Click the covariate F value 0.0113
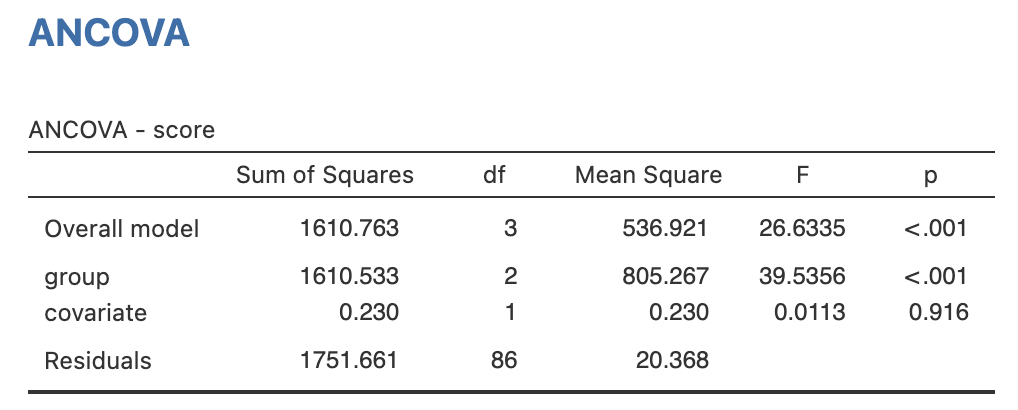Image resolution: width=1018 pixels, height=410 pixels. [810, 313]
